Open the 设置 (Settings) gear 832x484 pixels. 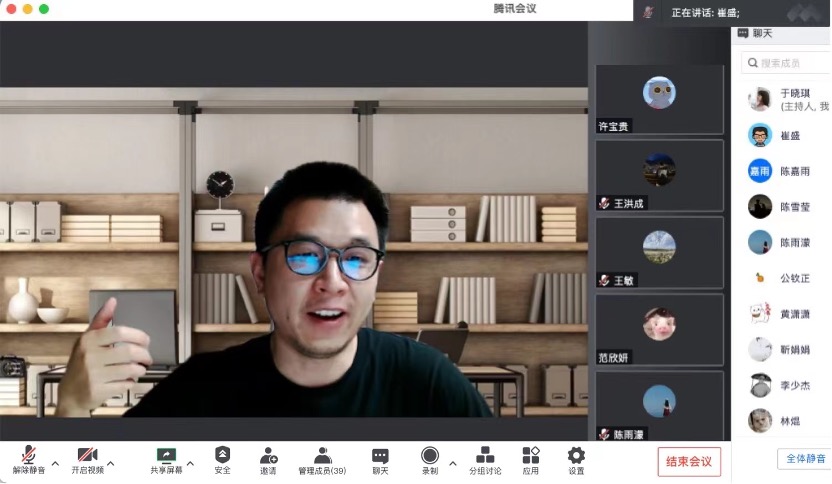[x=576, y=457]
